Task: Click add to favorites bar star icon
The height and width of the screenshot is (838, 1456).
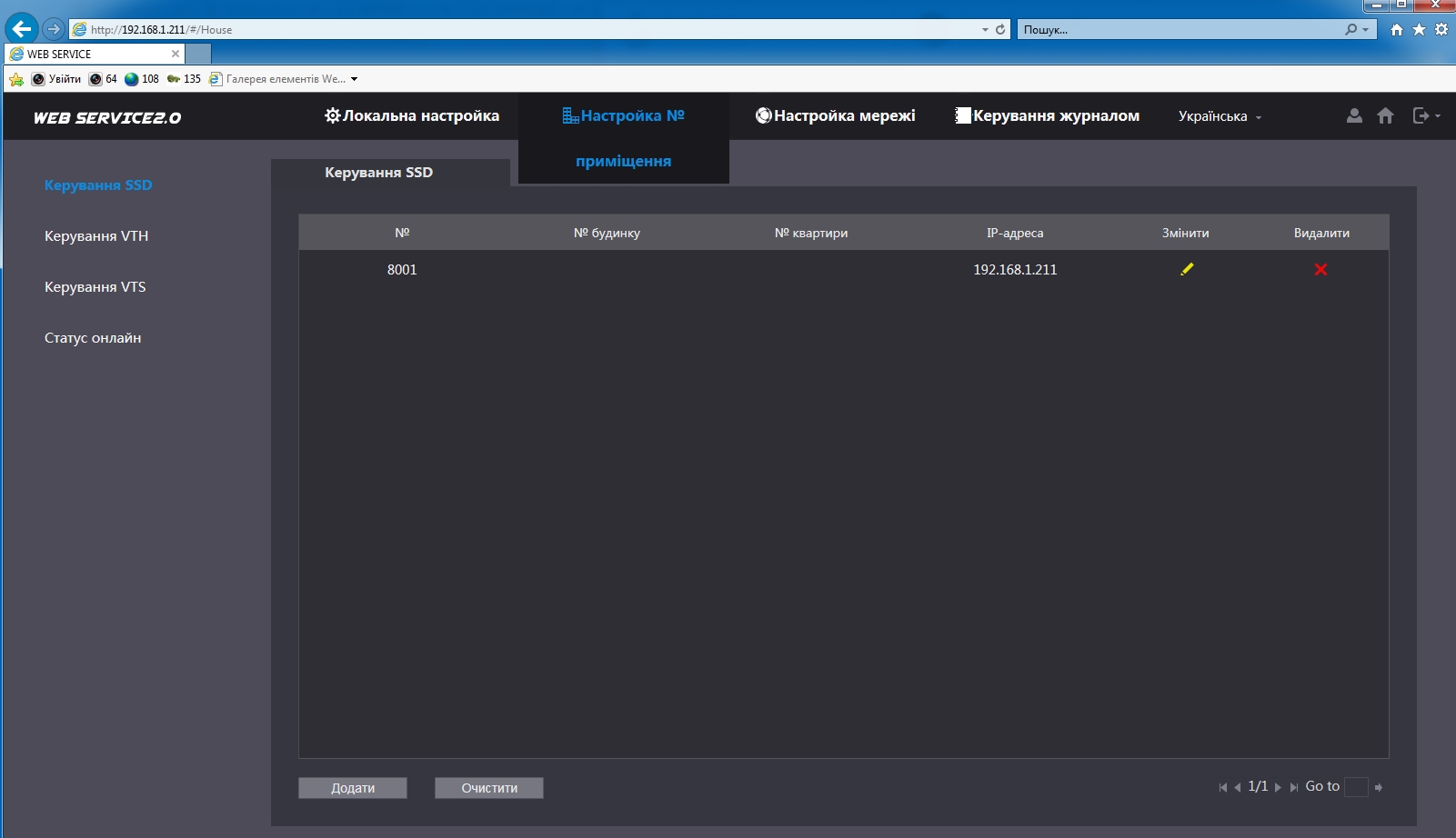Action: (15, 79)
